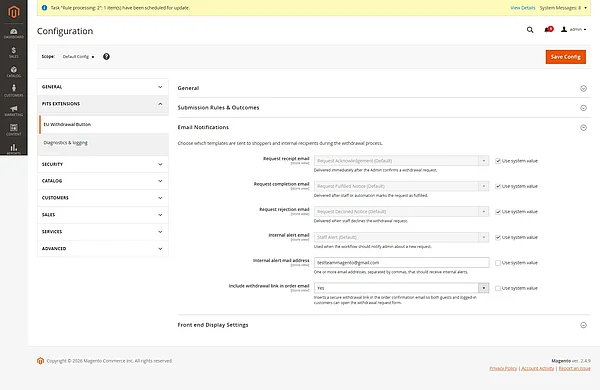Image resolution: width=600 pixels, height=390 pixels.
Task: Uncheck system value for Request receipt email
Action: pos(498,161)
